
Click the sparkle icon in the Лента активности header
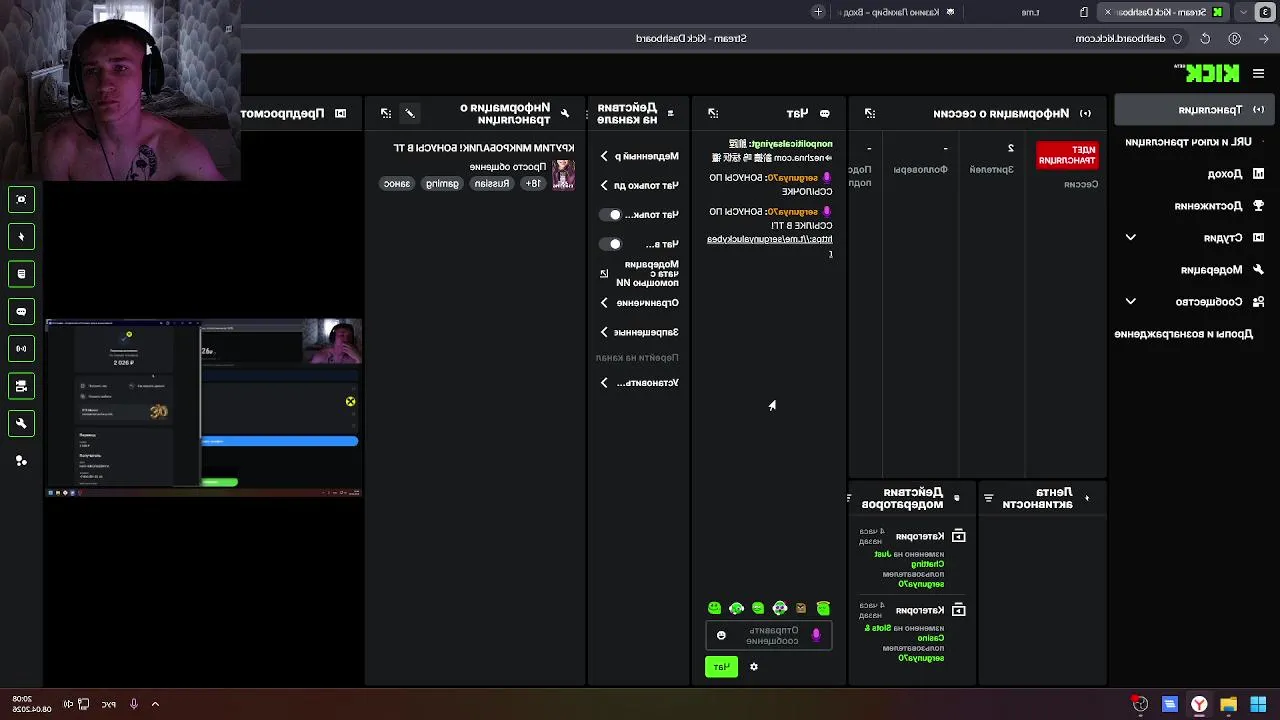[x=1087, y=498]
